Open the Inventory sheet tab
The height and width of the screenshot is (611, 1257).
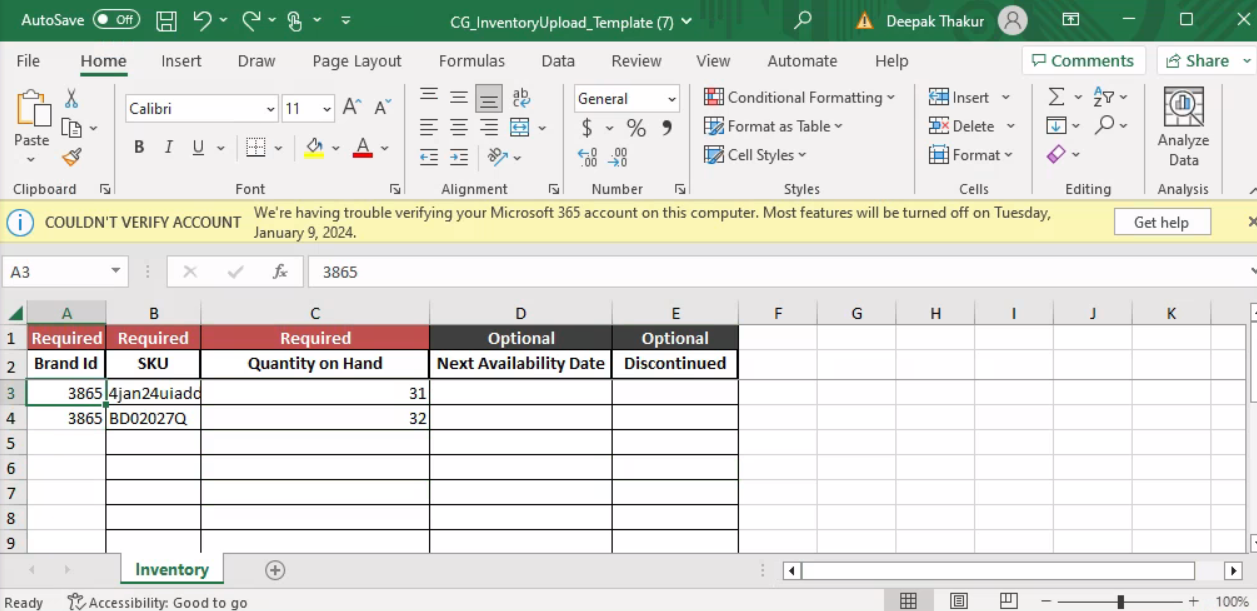pyautogui.click(x=172, y=569)
